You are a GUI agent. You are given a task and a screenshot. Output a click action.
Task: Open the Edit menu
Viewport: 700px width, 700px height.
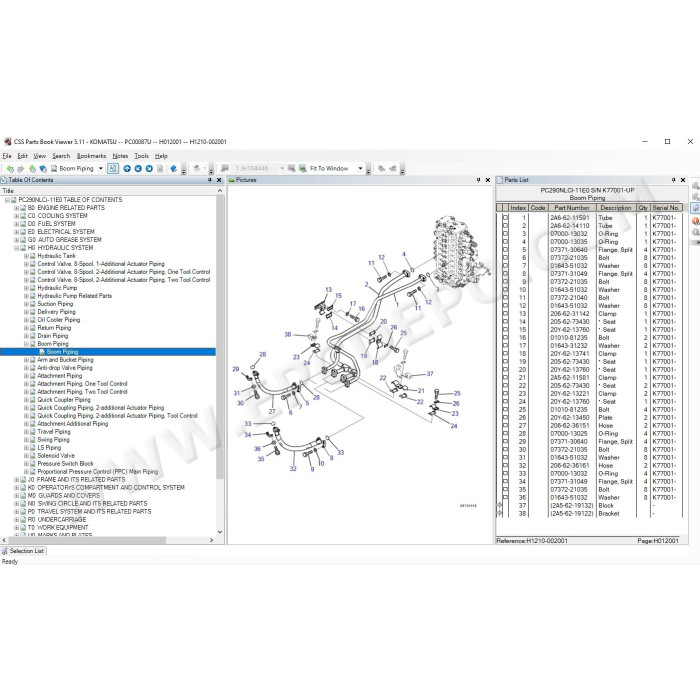(22, 156)
